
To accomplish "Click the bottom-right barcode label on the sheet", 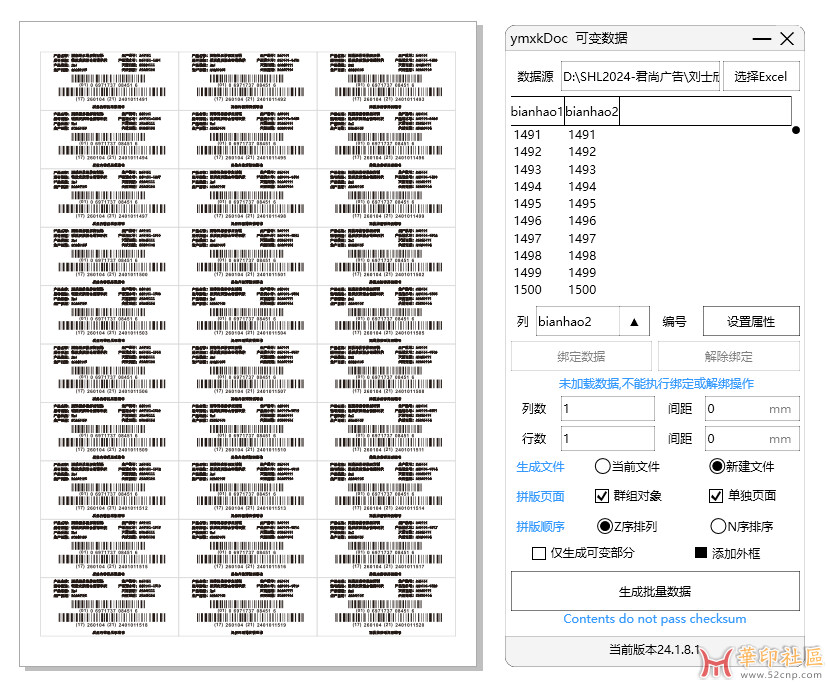I will pyautogui.click(x=386, y=607).
